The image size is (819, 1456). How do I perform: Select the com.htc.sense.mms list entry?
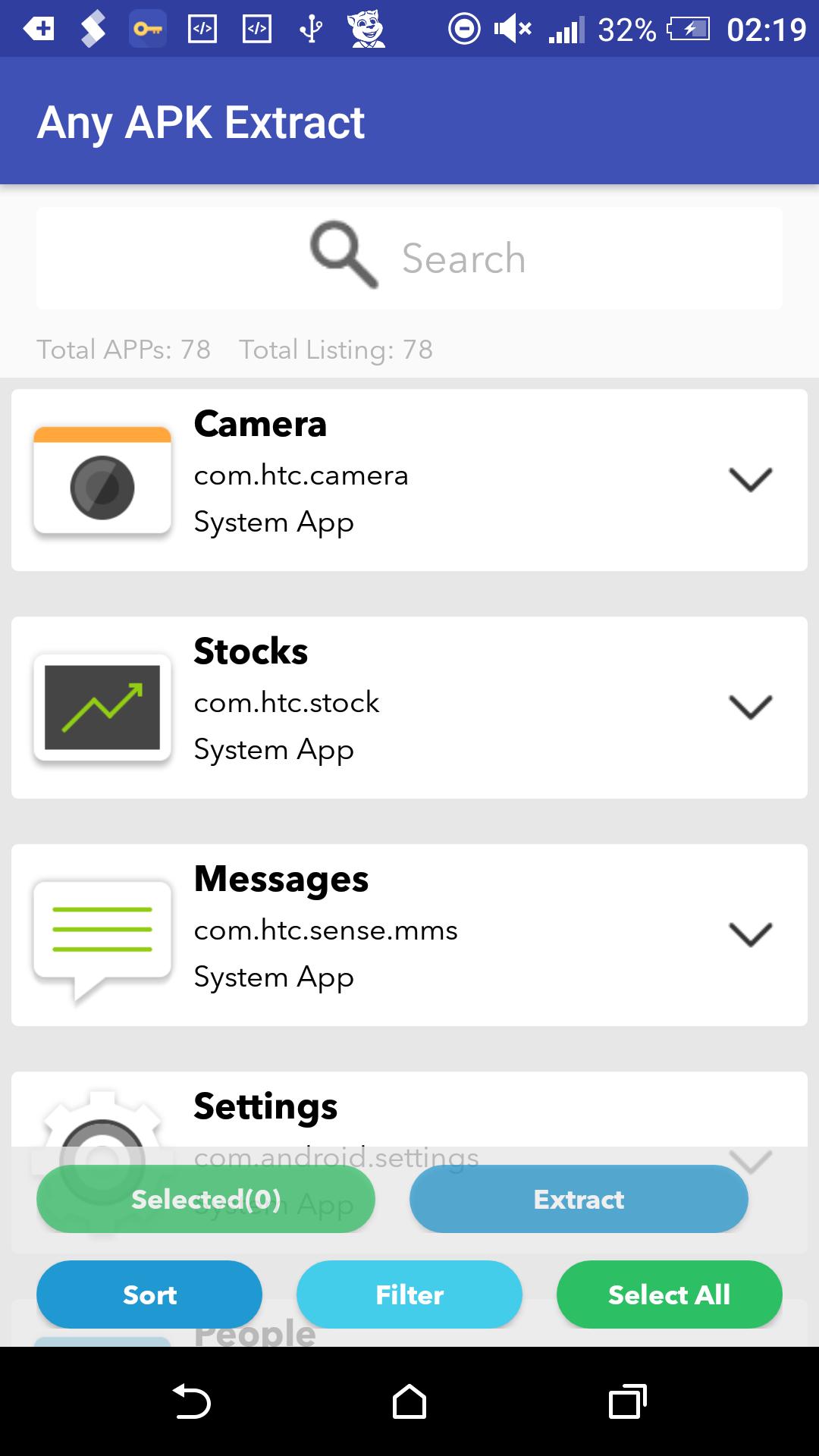[409, 935]
